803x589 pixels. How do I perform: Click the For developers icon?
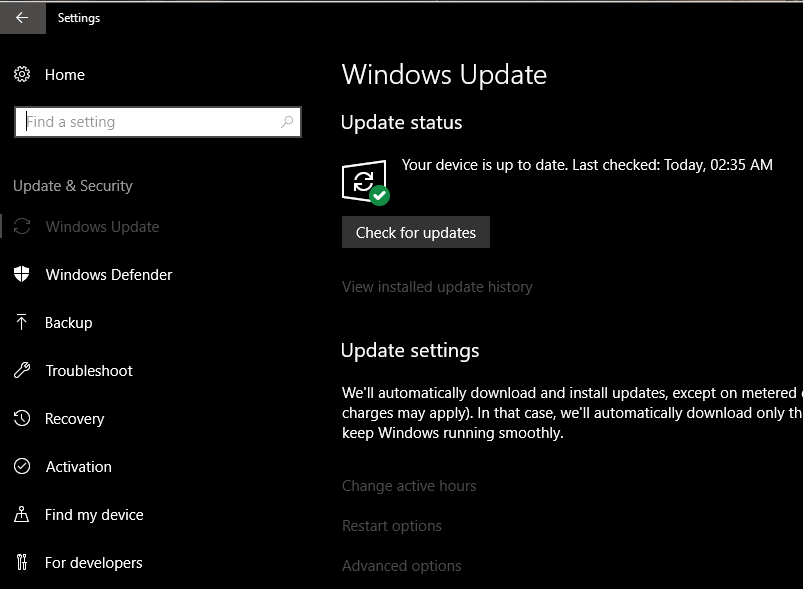[23, 562]
